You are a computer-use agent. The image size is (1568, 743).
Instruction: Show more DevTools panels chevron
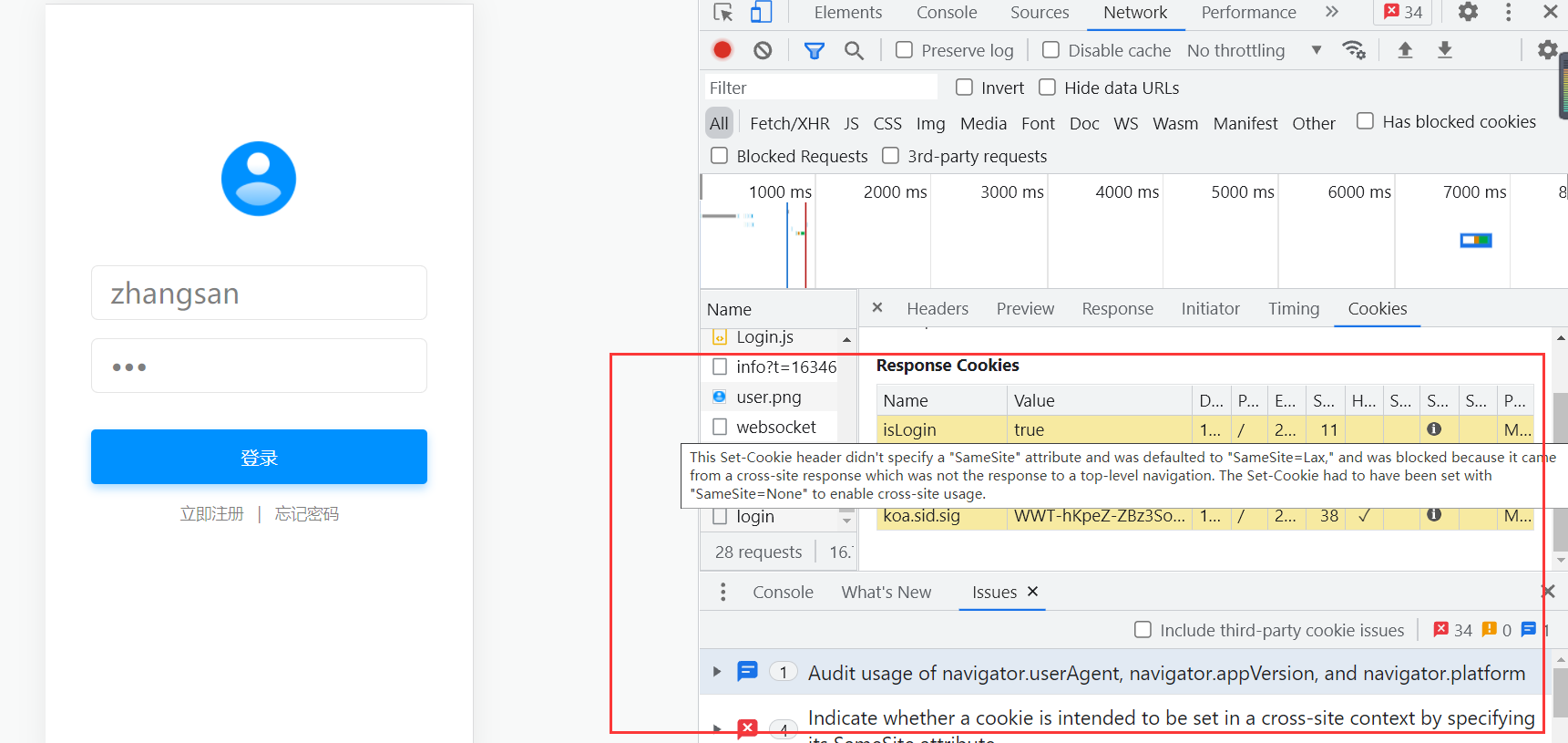[x=1332, y=12]
